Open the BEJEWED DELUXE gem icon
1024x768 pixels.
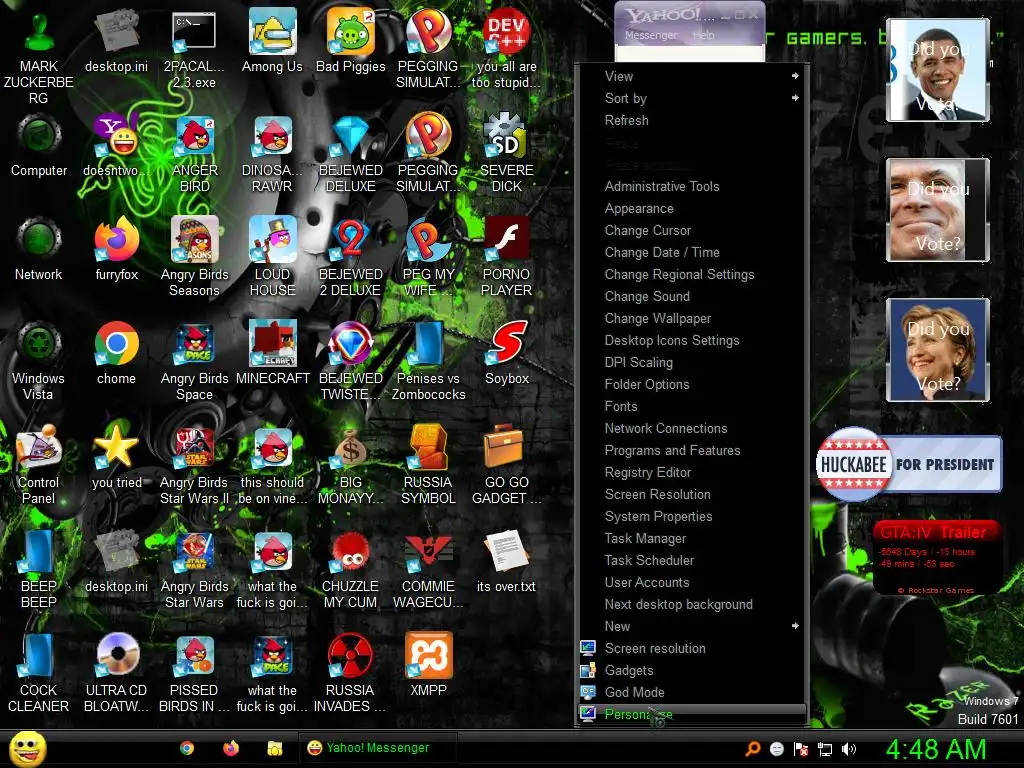(351, 153)
